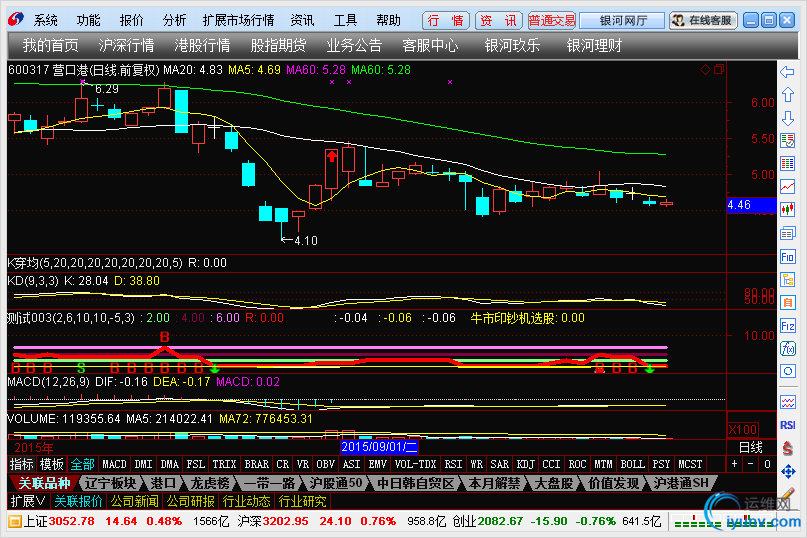Screen dimensions: 807x538
Task: Open 业务公告 tab
Action: tap(354, 45)
